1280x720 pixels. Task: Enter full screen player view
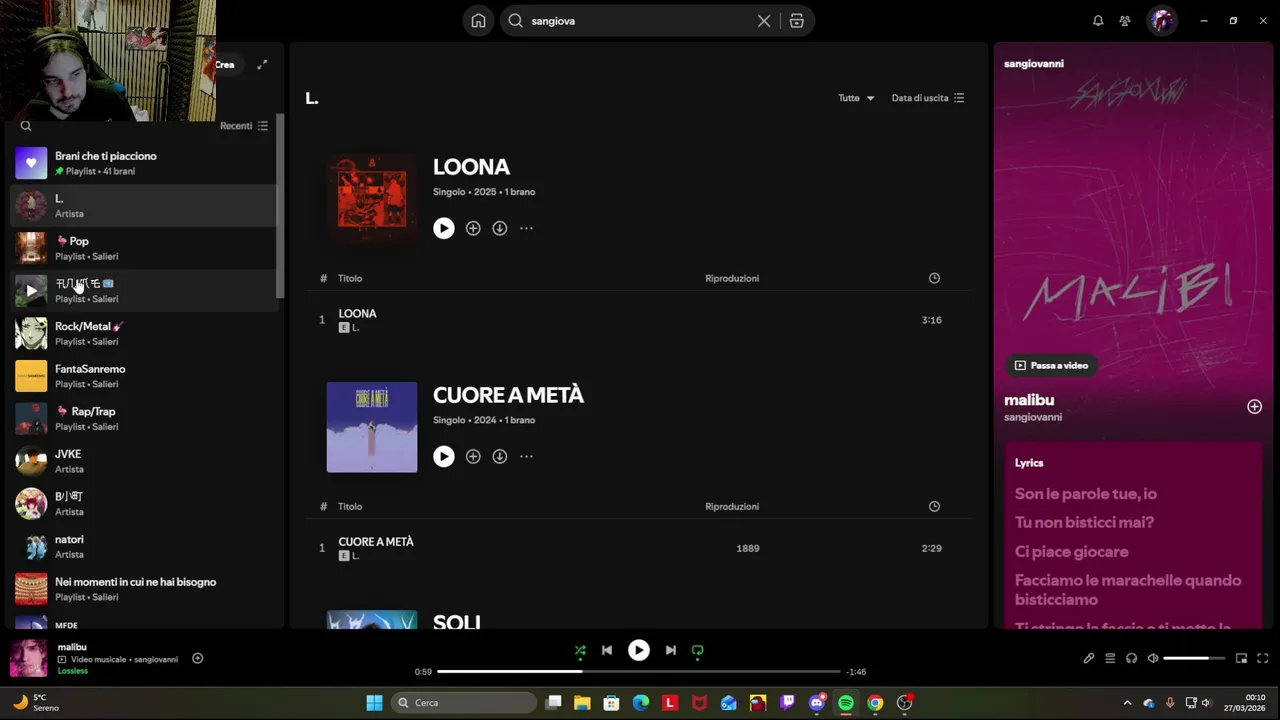[1262, 658]
